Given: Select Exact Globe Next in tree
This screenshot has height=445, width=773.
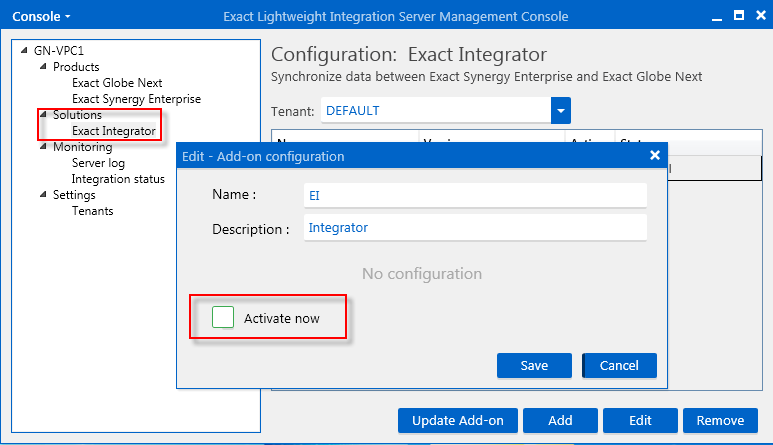Looking at the screenshot, I should (117, 83).
